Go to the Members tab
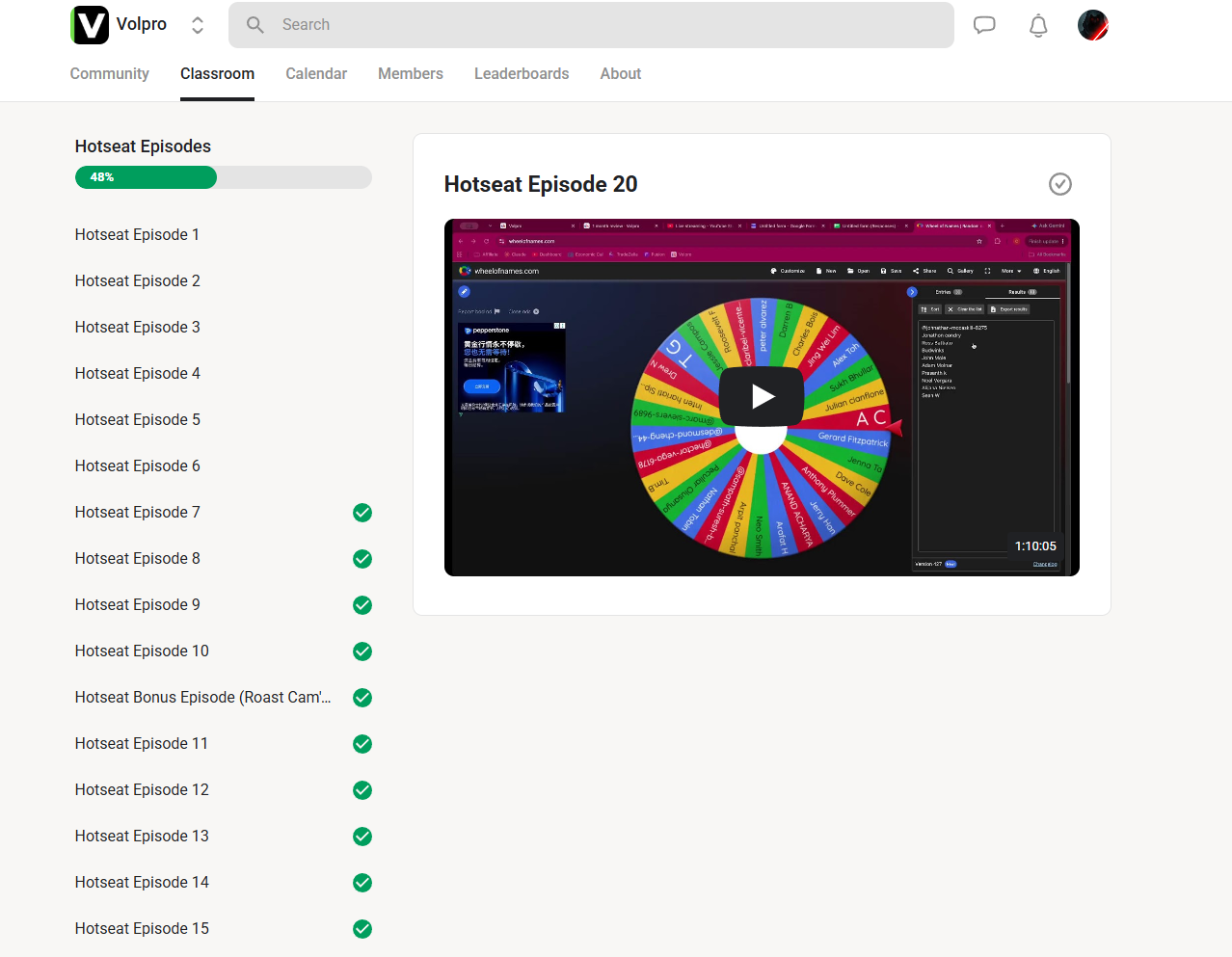Screen dimensions: 1232x957 [411, 74]
